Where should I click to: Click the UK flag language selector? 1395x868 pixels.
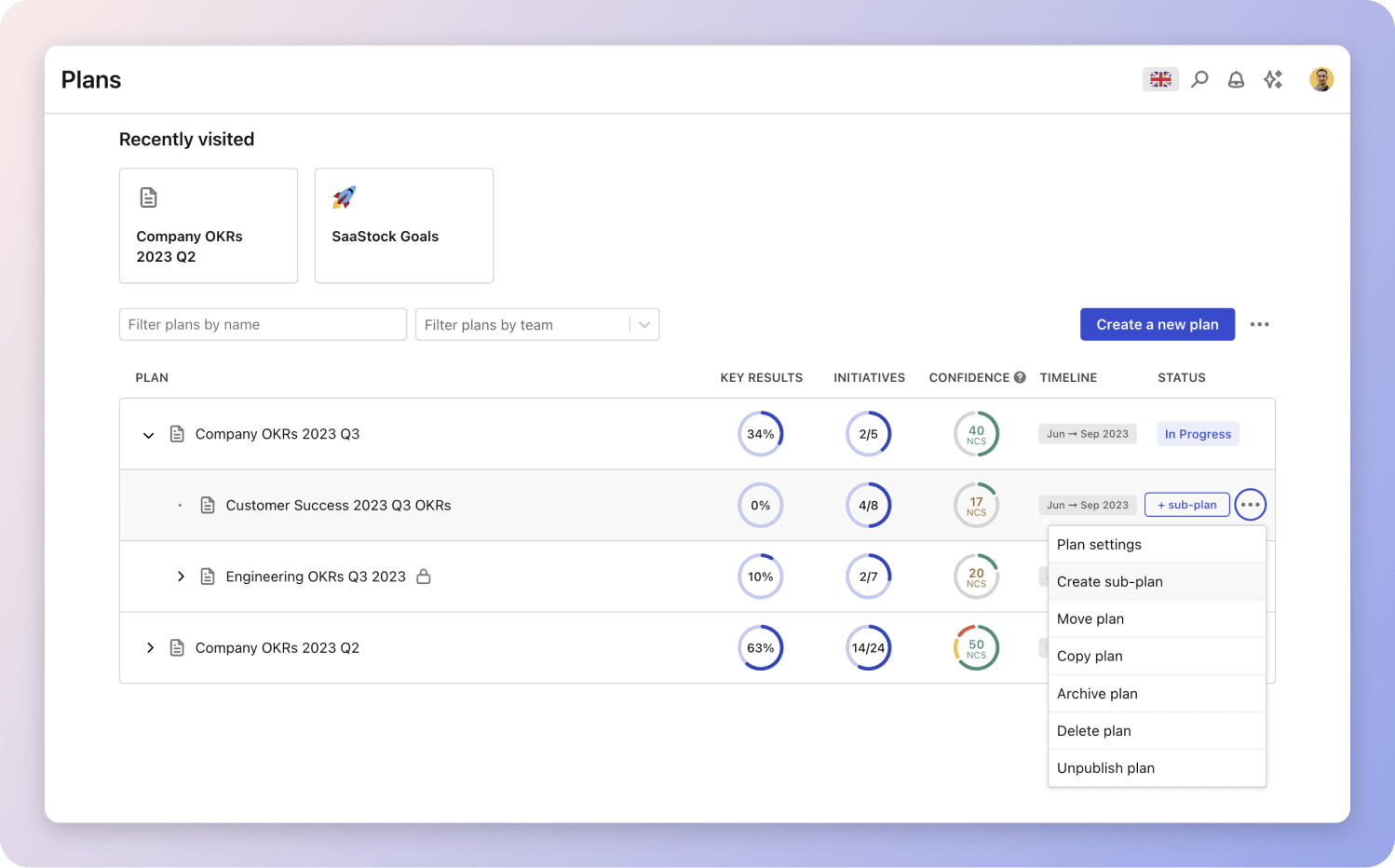[1160, 79]
